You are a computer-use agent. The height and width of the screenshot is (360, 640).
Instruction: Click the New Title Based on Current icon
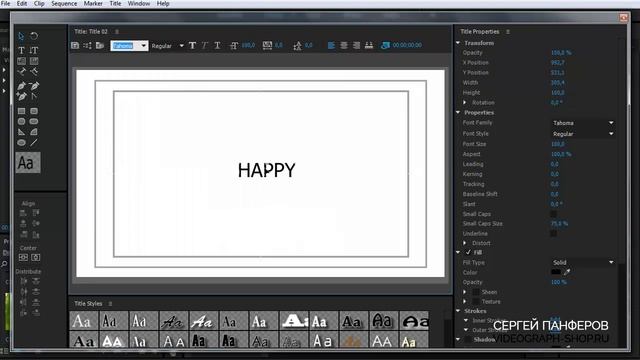[x=75, y=45]
